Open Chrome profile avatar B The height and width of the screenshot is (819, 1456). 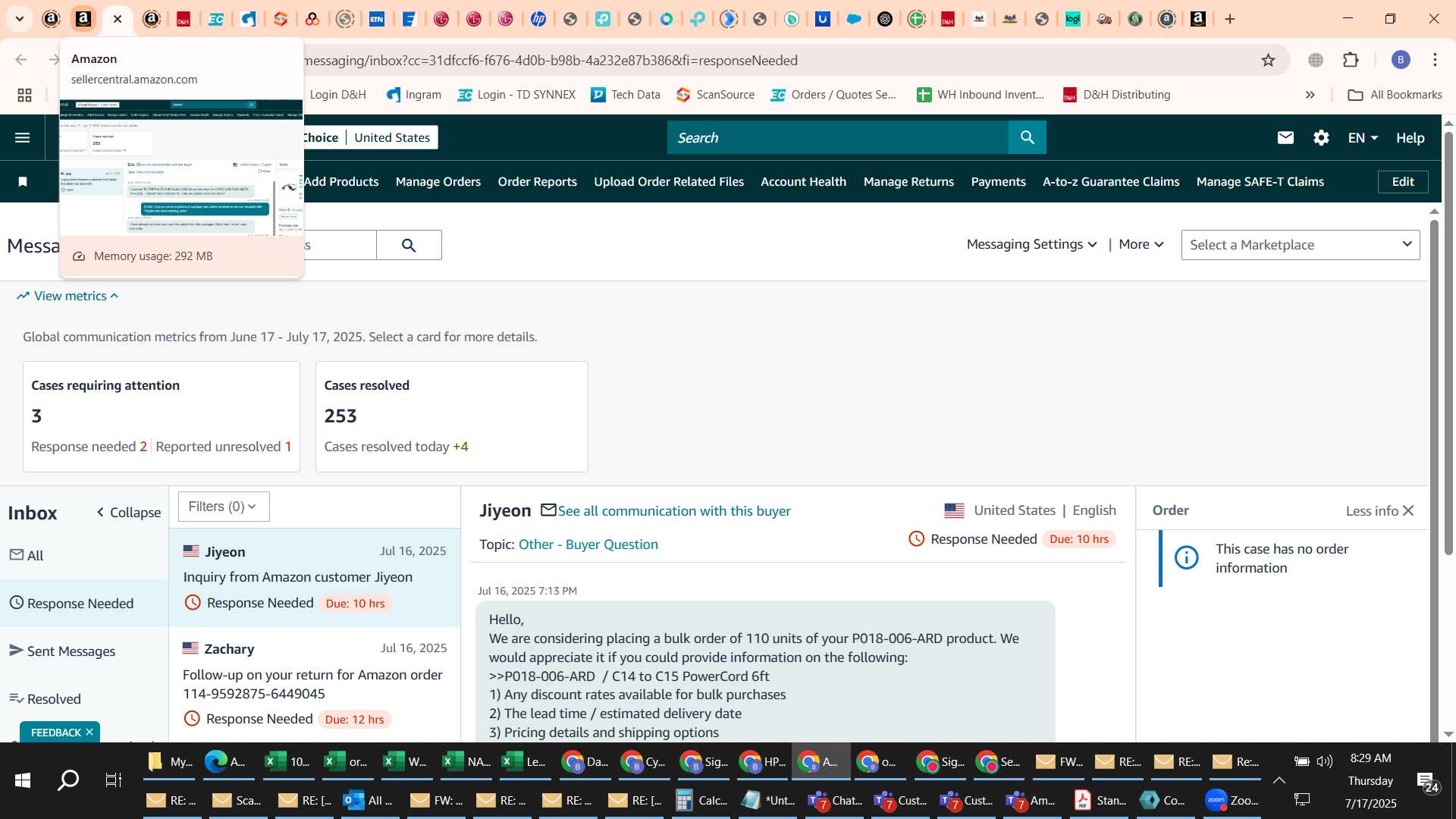point(1401,60)
